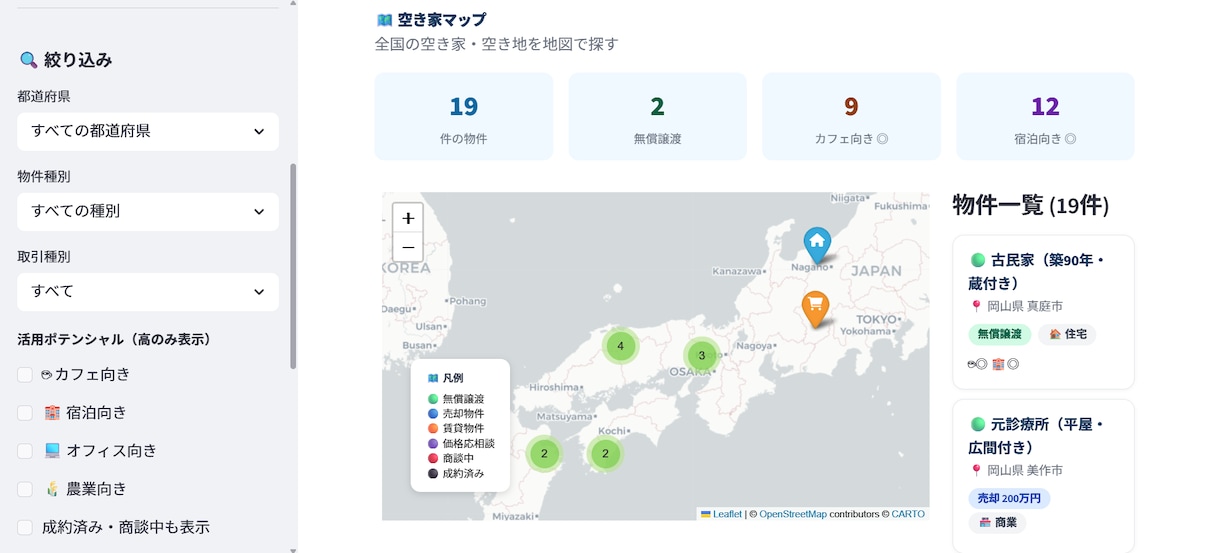Click the 岡山県 真庭市 location text
This screenshot has height=553, width=1220.
[x=1025, y=307]
